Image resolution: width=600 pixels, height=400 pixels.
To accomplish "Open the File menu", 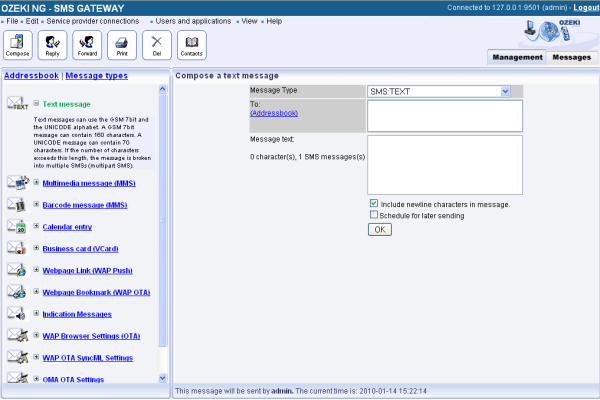I will (12, 21).
